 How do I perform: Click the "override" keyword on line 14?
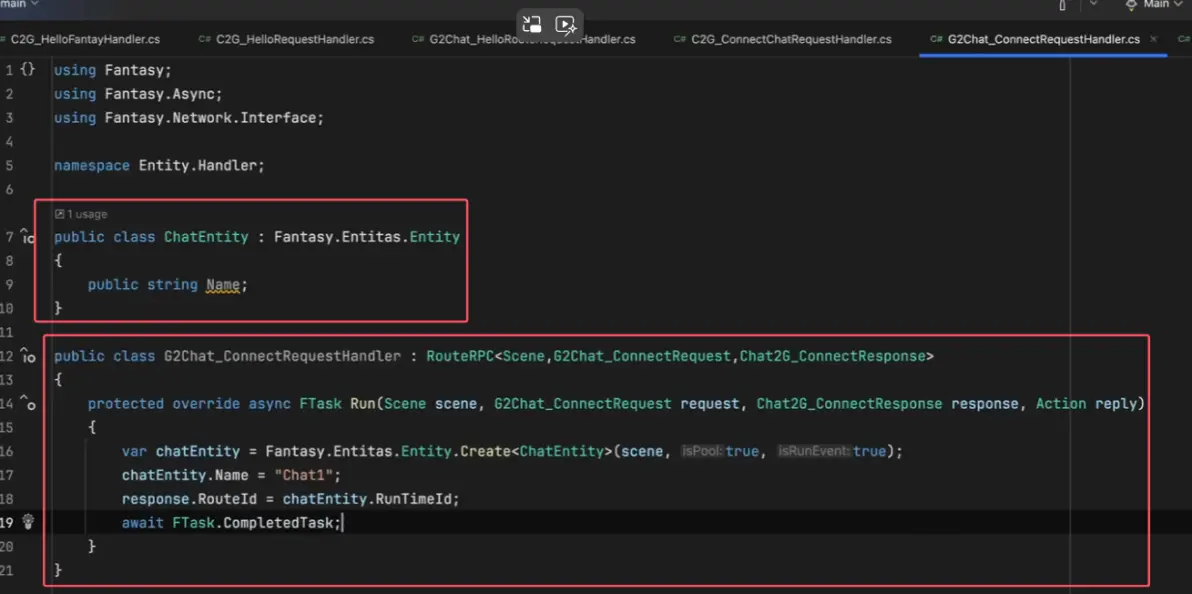coord(206,404)
